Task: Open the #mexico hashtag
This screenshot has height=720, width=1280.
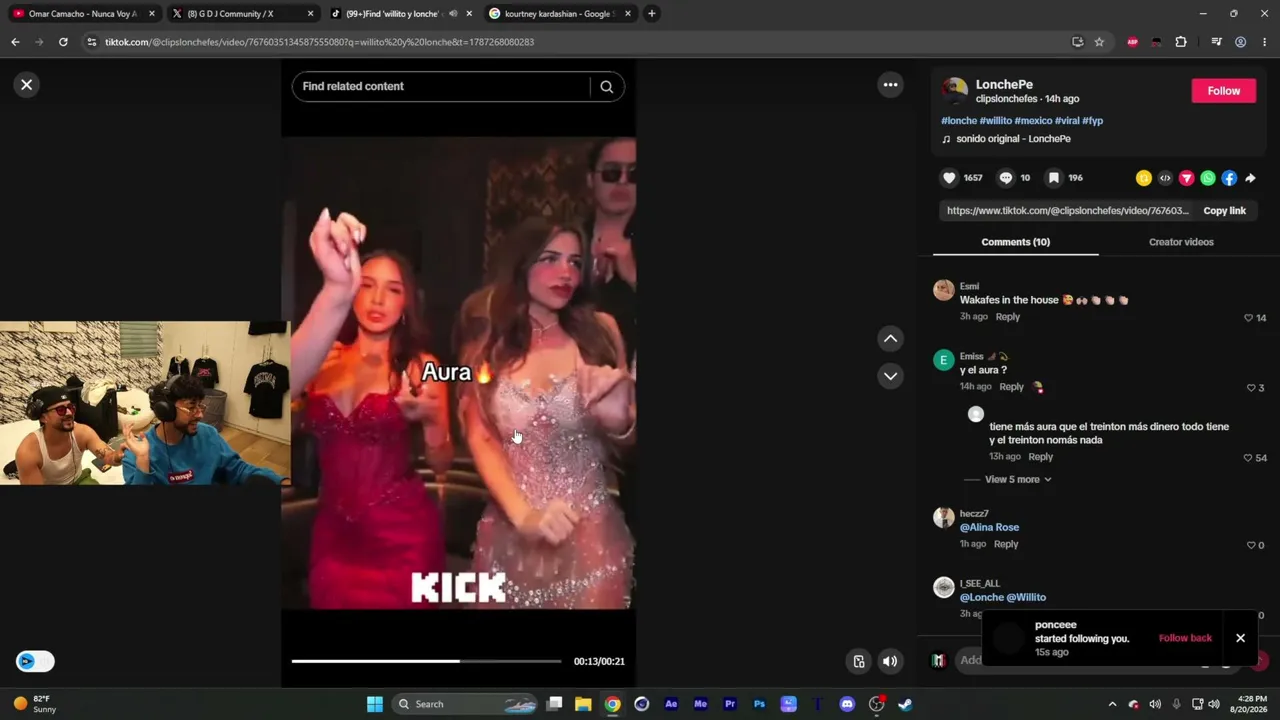Action: [1033, 121]
